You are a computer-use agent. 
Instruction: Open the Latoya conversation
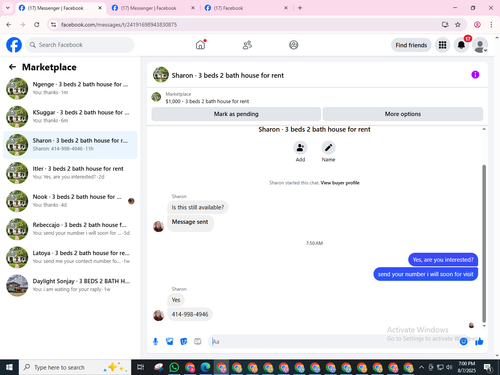click(70, 257)
